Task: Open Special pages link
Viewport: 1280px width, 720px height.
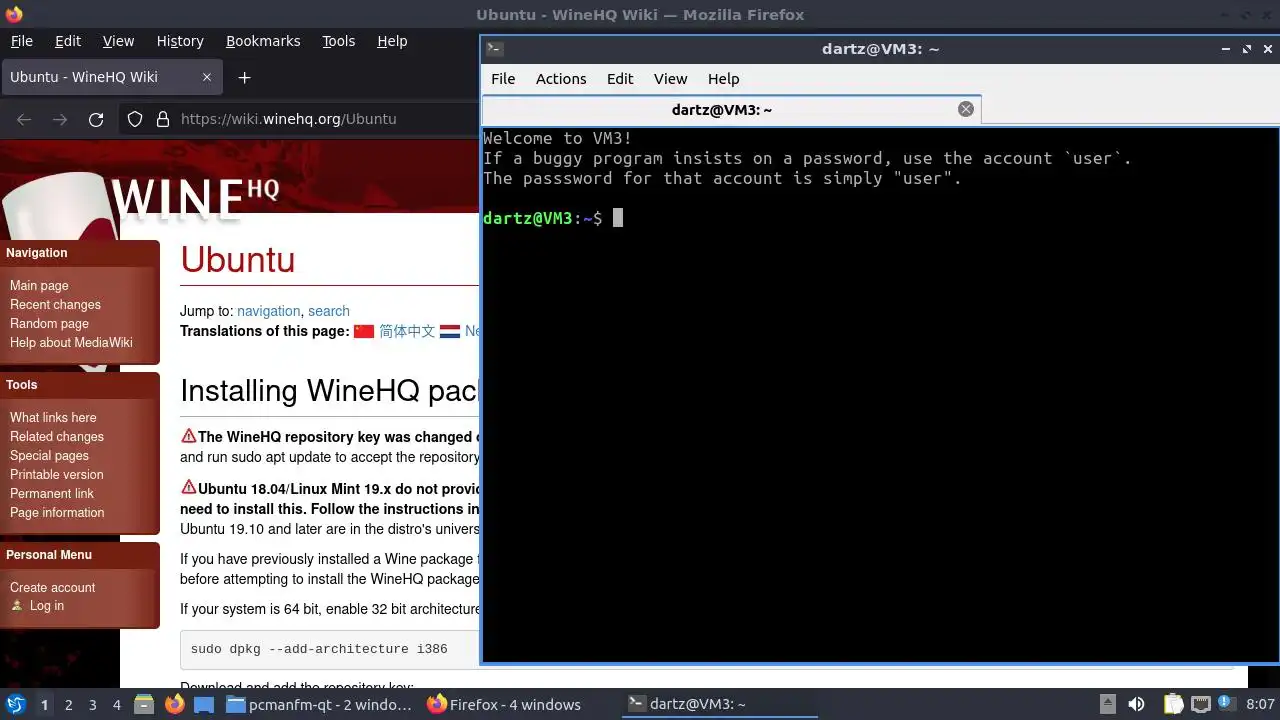Action: [49, 455]
